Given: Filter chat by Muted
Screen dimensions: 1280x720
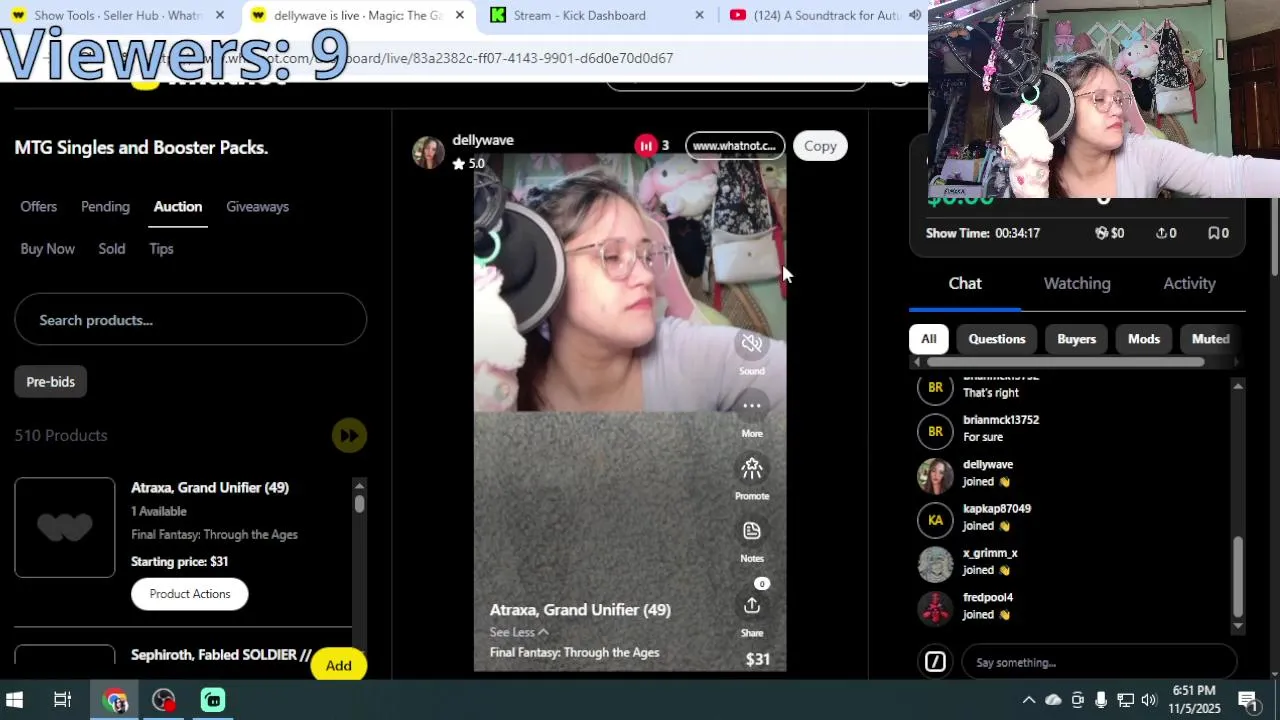Looking at the screenshot, I should pos(1210,339).
